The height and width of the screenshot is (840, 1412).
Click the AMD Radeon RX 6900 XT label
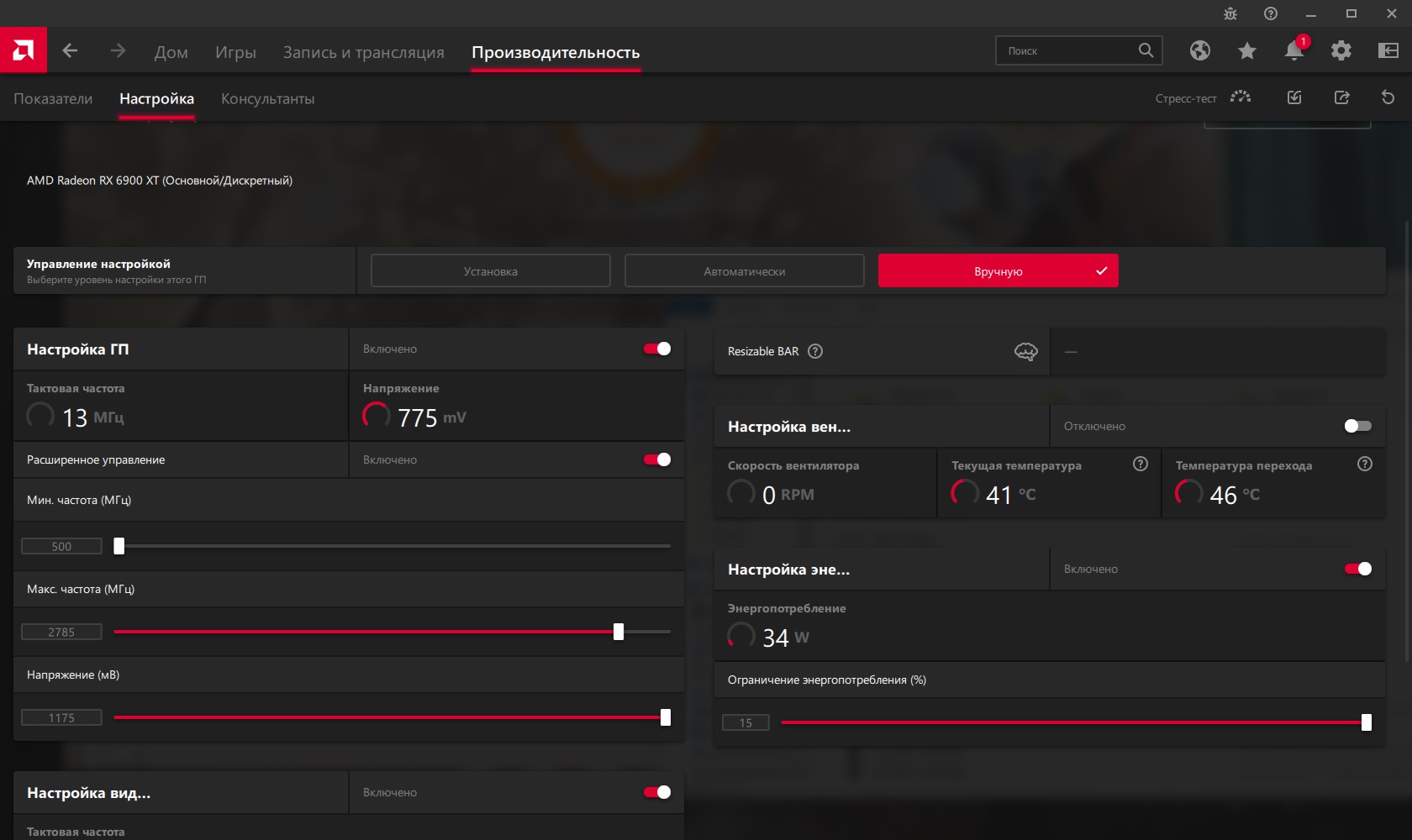[160, 181]
